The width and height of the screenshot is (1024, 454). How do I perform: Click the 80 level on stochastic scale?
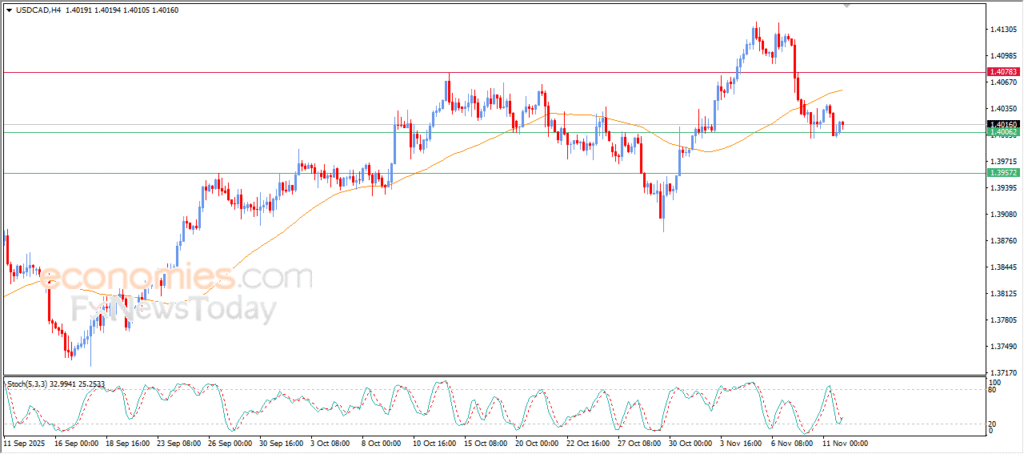pyautogui.click(x=994, y=390)
